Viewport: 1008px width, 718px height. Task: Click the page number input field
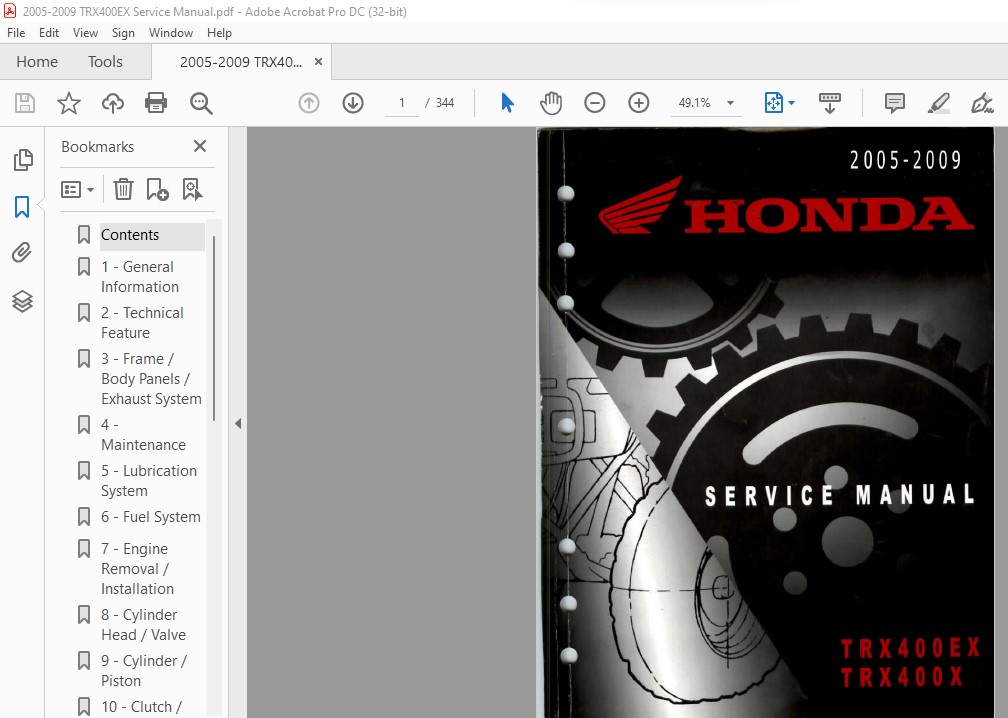(x=402, y=103)
